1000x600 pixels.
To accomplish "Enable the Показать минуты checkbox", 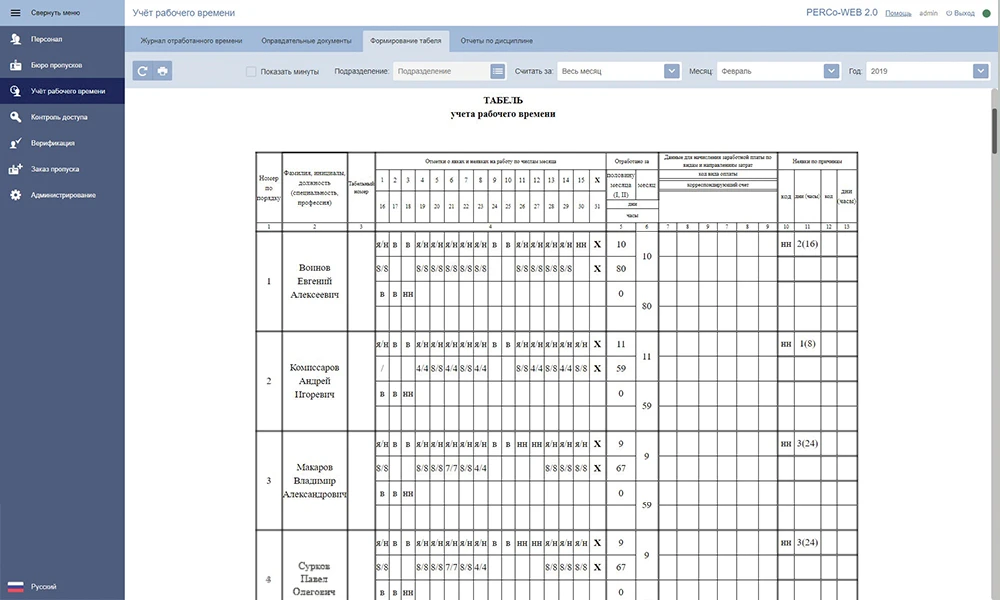I will coord(251,72).
